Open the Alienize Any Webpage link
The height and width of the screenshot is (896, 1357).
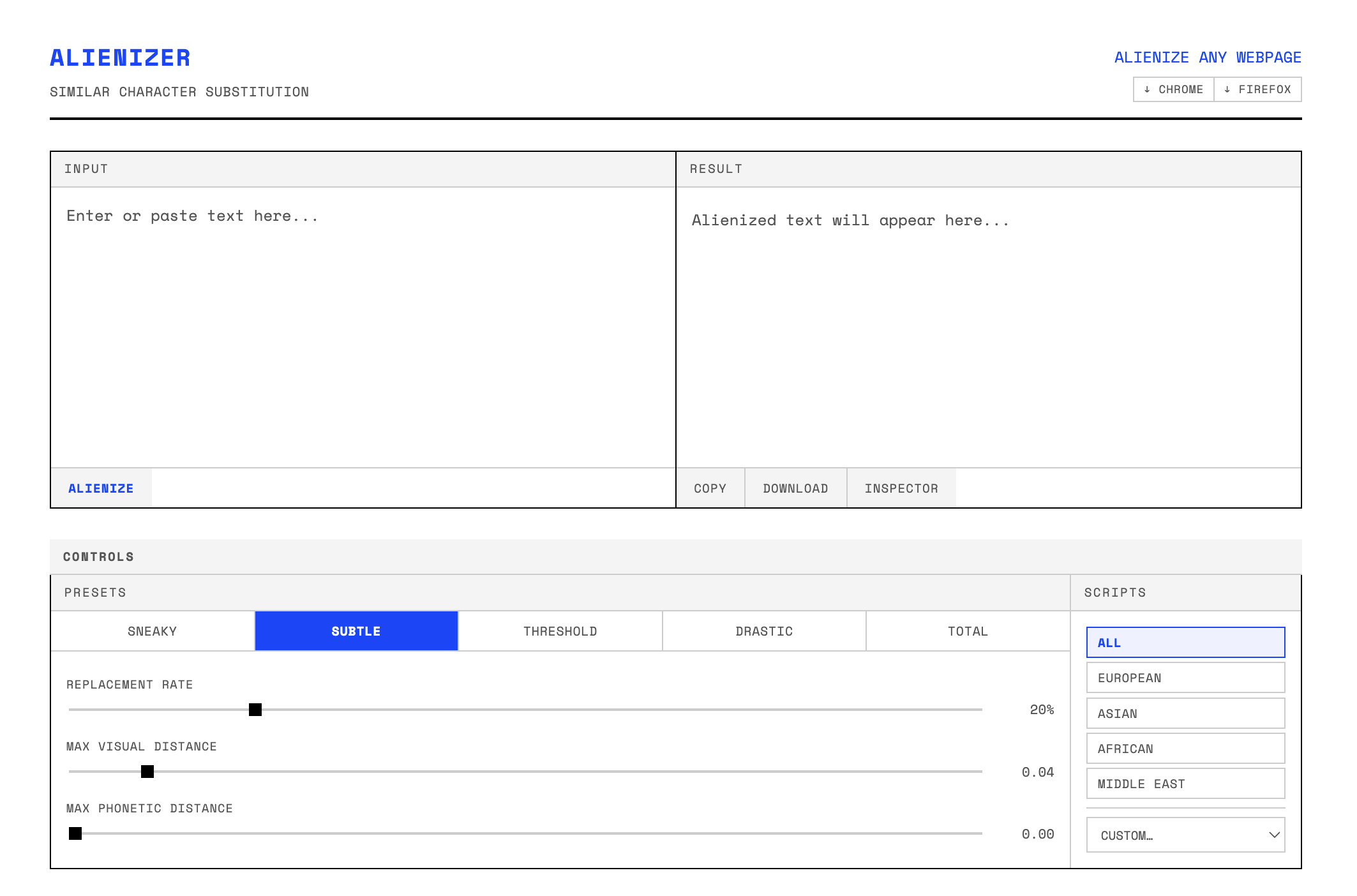(x=1208, y=57)
